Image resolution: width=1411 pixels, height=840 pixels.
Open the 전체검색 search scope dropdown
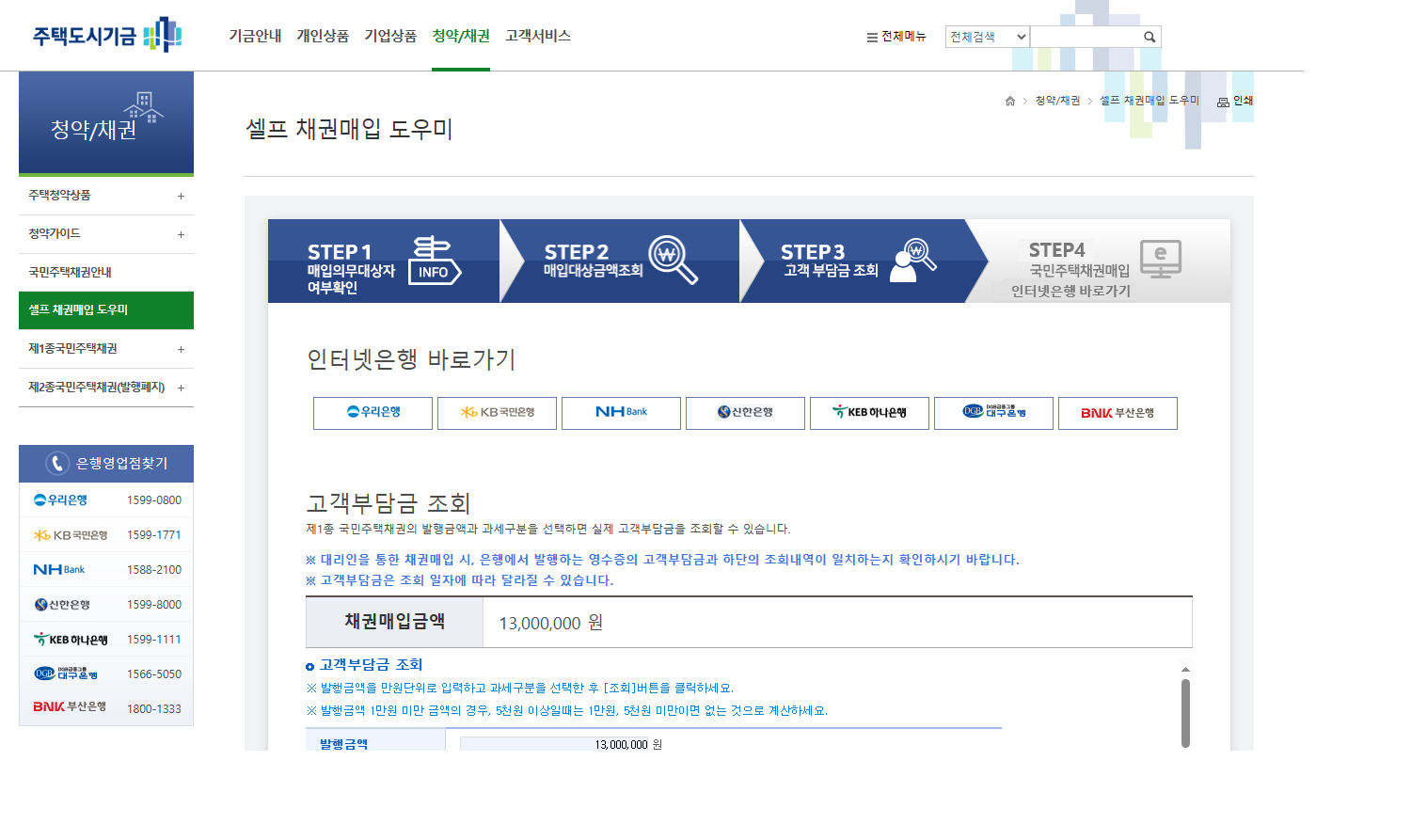click(986, 36)
